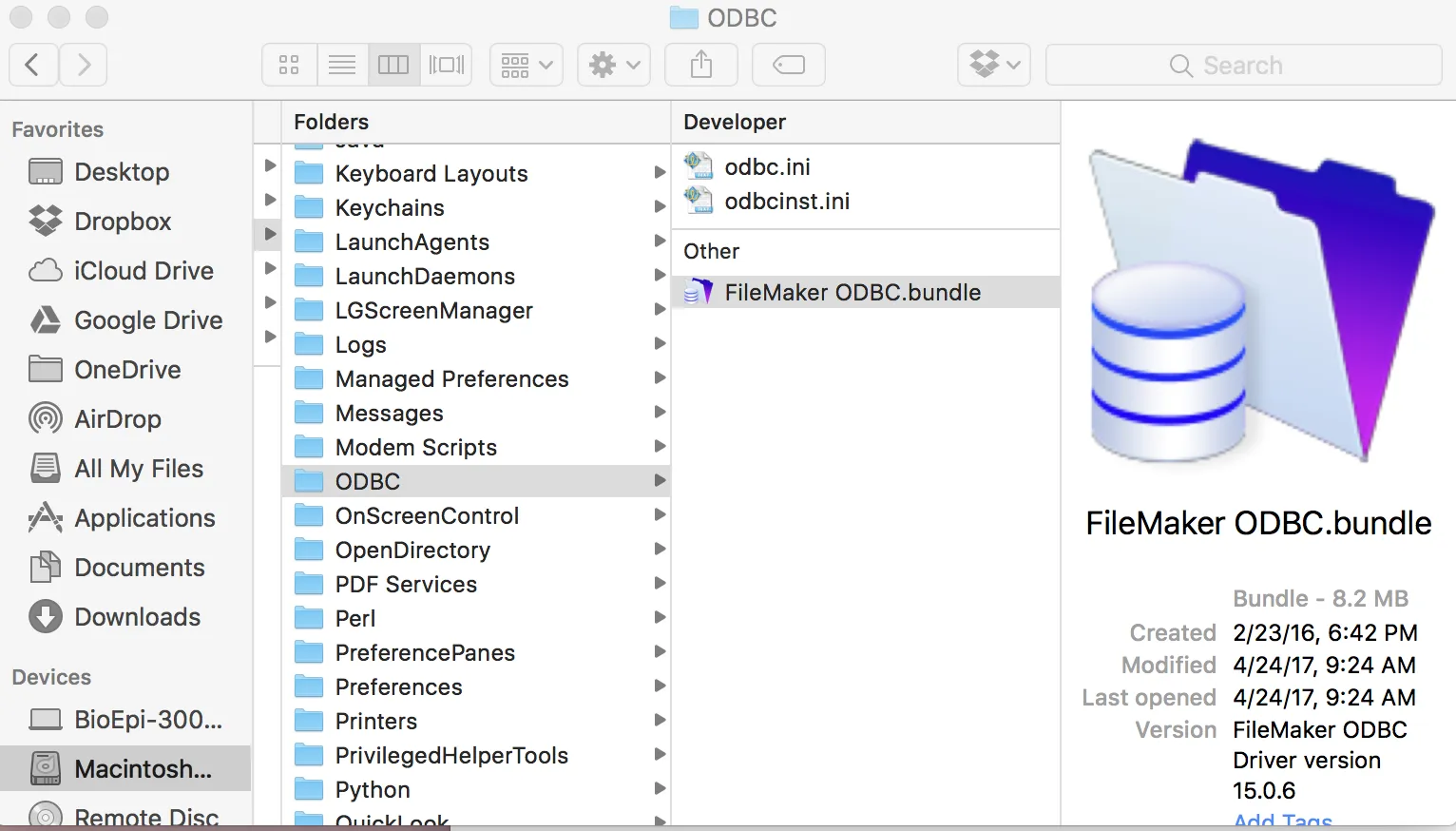Viewport: 1456px width, 831px height.
Task: Select Remote Disc in the sidebar
Action: (x=125, y=817)
